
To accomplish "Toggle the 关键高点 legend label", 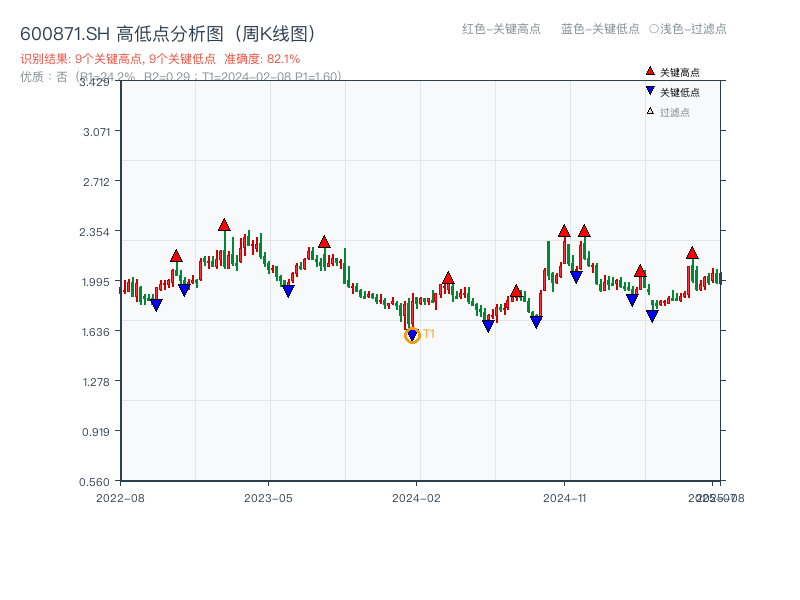I will tap(680, 72).
